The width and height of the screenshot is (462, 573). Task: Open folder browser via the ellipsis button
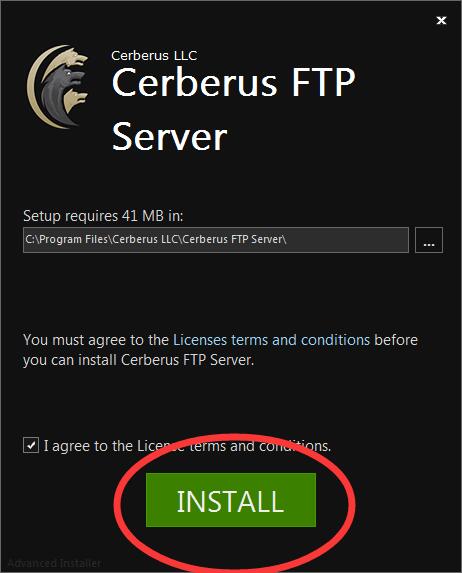pyautogui.click(x=429, y=240)
